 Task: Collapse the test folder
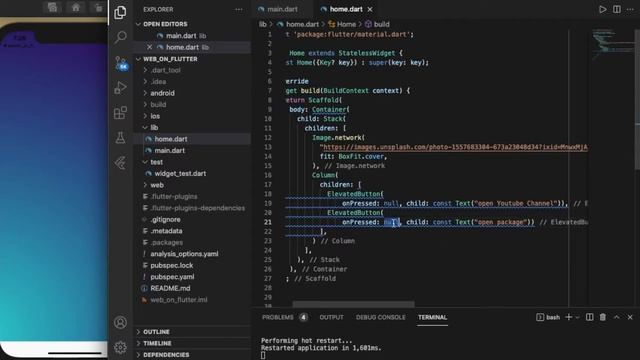pyautogui.click(x=156, y=162)
